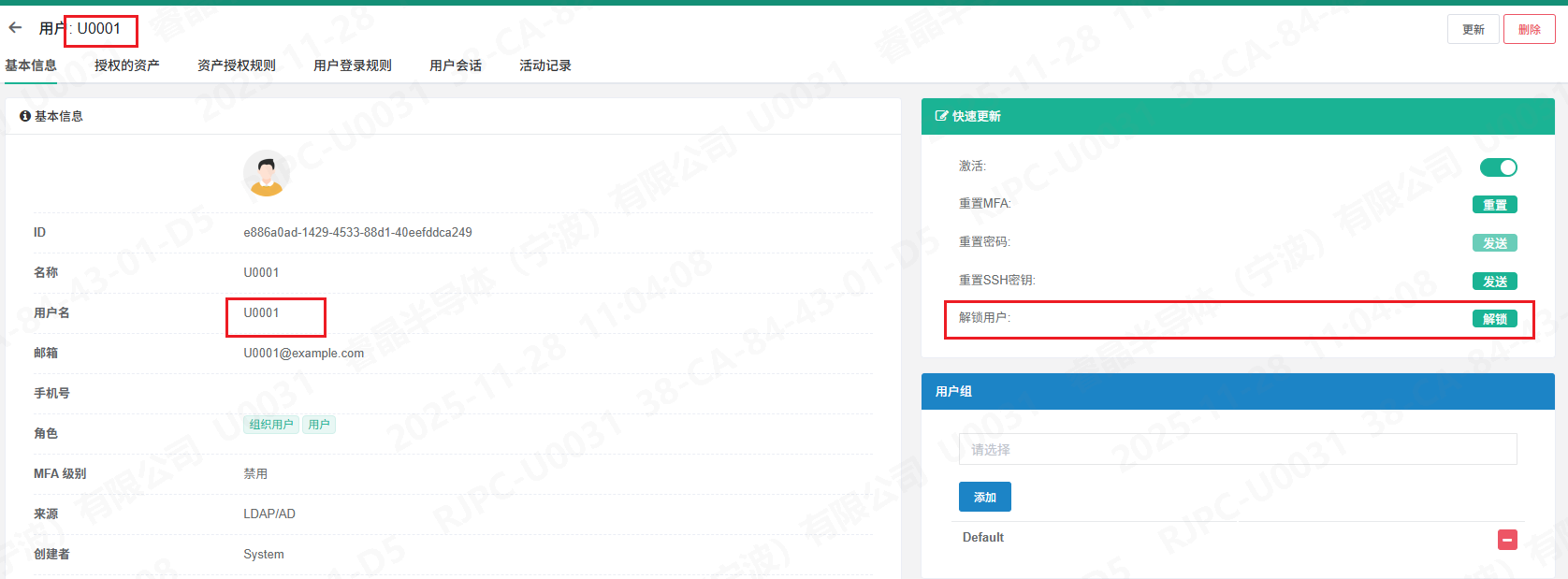View the 用户会话 tab
Image resolution: width=1568 pixels, height=579 pixels.
pyautogui.click(x=455, y=65)
